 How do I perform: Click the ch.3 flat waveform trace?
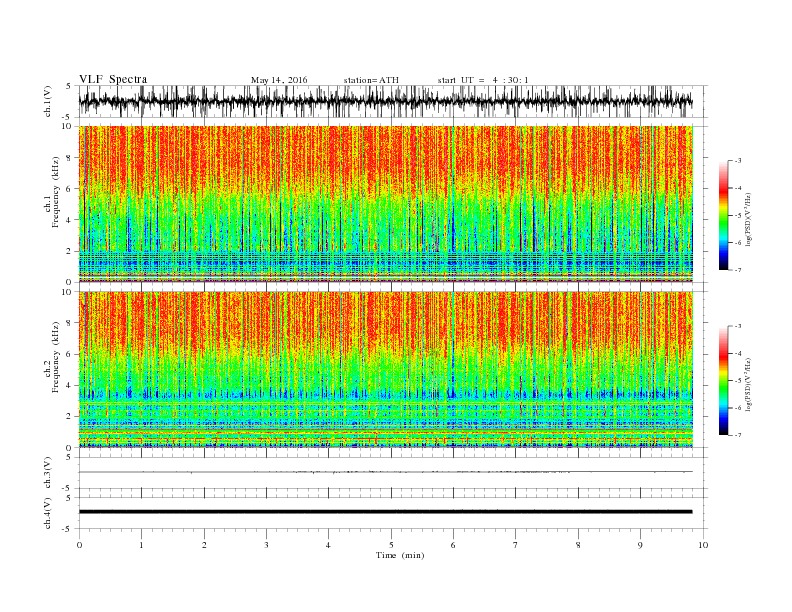[x=385, y=472]
